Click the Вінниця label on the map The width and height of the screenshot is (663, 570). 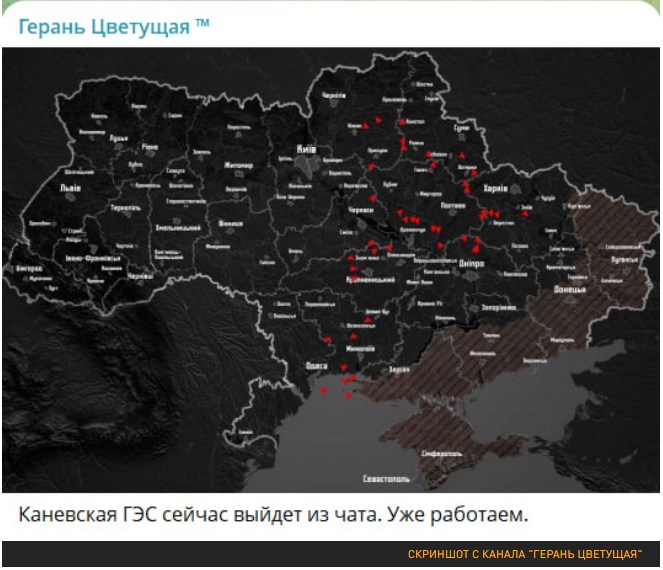coord(230,223)
